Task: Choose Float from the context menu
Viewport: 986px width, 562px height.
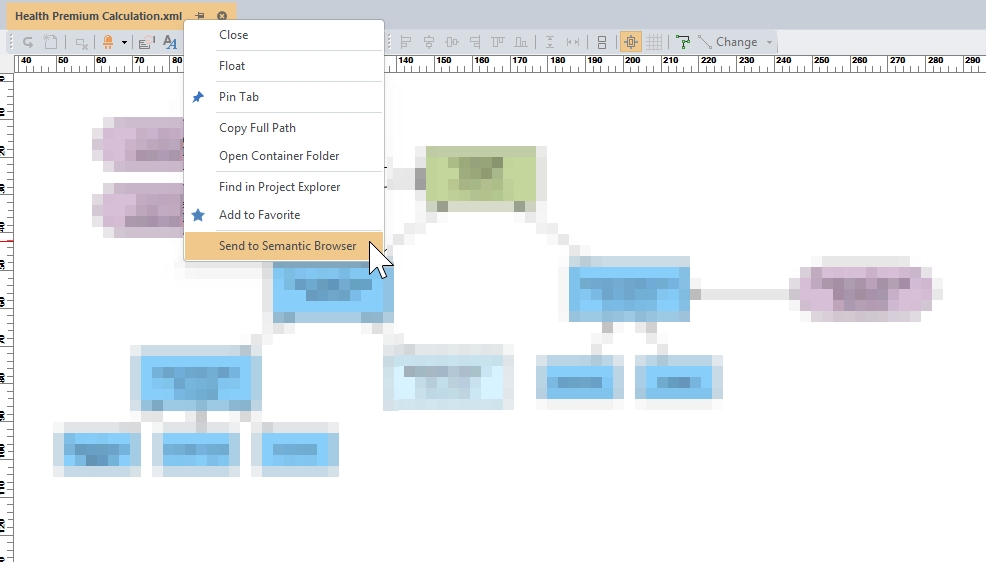Action: (284, 66)
